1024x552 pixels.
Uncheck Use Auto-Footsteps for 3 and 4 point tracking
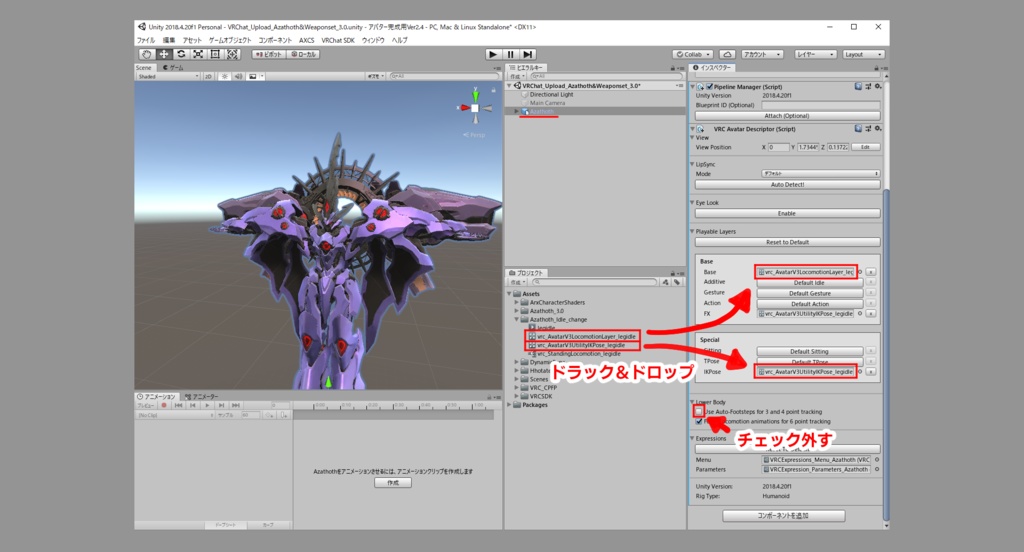point(699,412)
